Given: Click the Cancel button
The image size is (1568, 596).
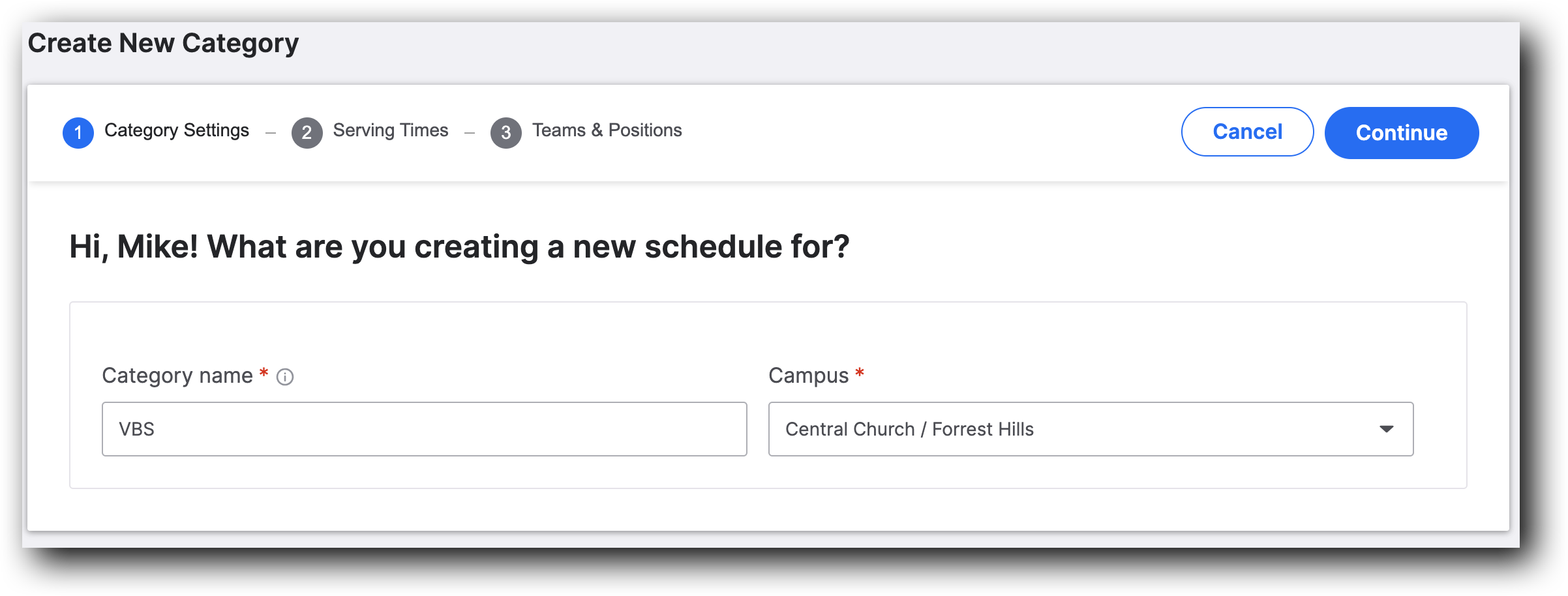Looking at the screenshot, I should click(x=1247, y=132).
